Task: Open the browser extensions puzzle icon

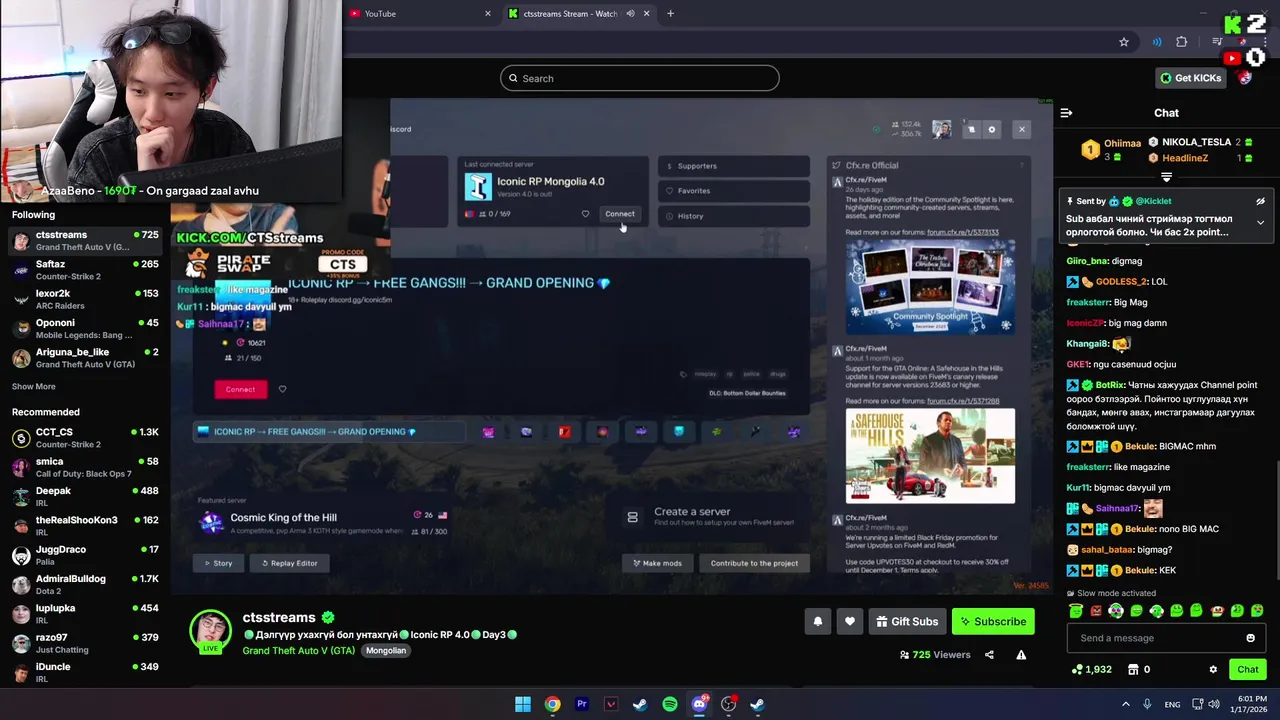Action: 1182,42
